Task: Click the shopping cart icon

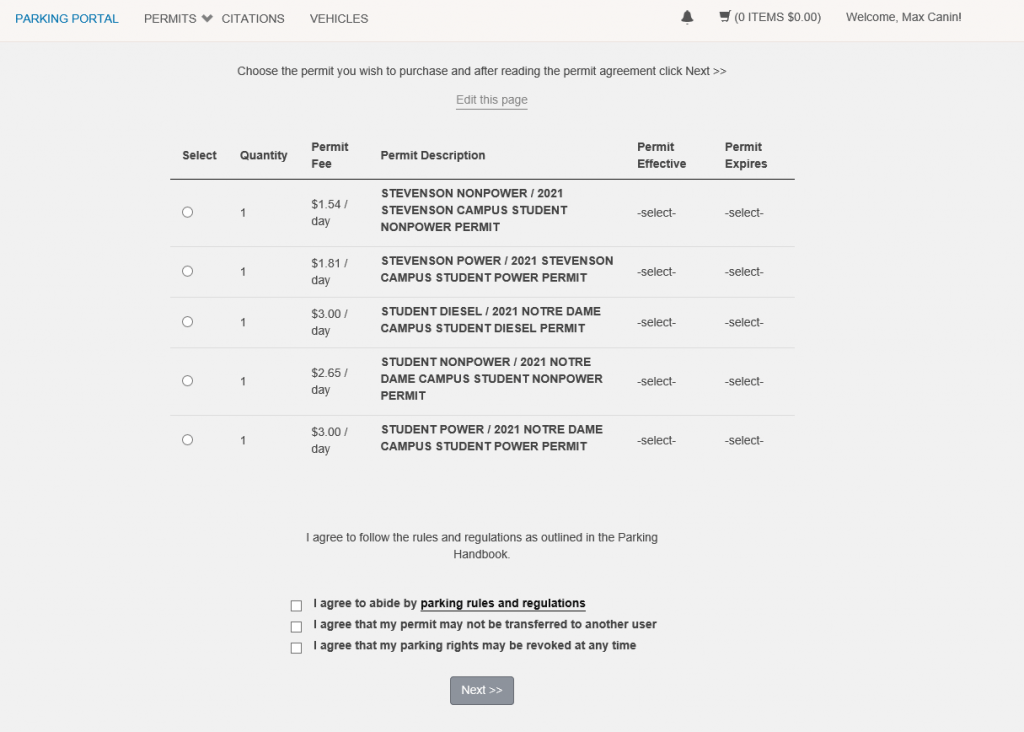Action: [724, 17]
